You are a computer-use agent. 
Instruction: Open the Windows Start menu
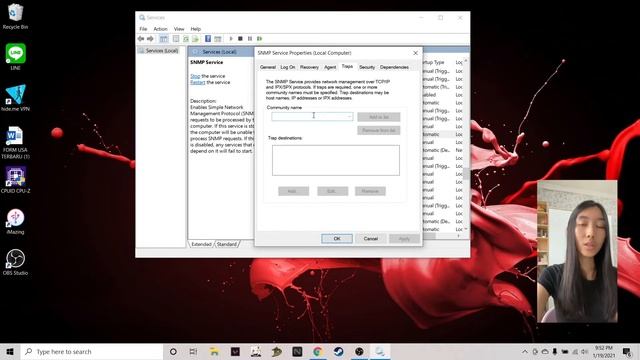10,351
